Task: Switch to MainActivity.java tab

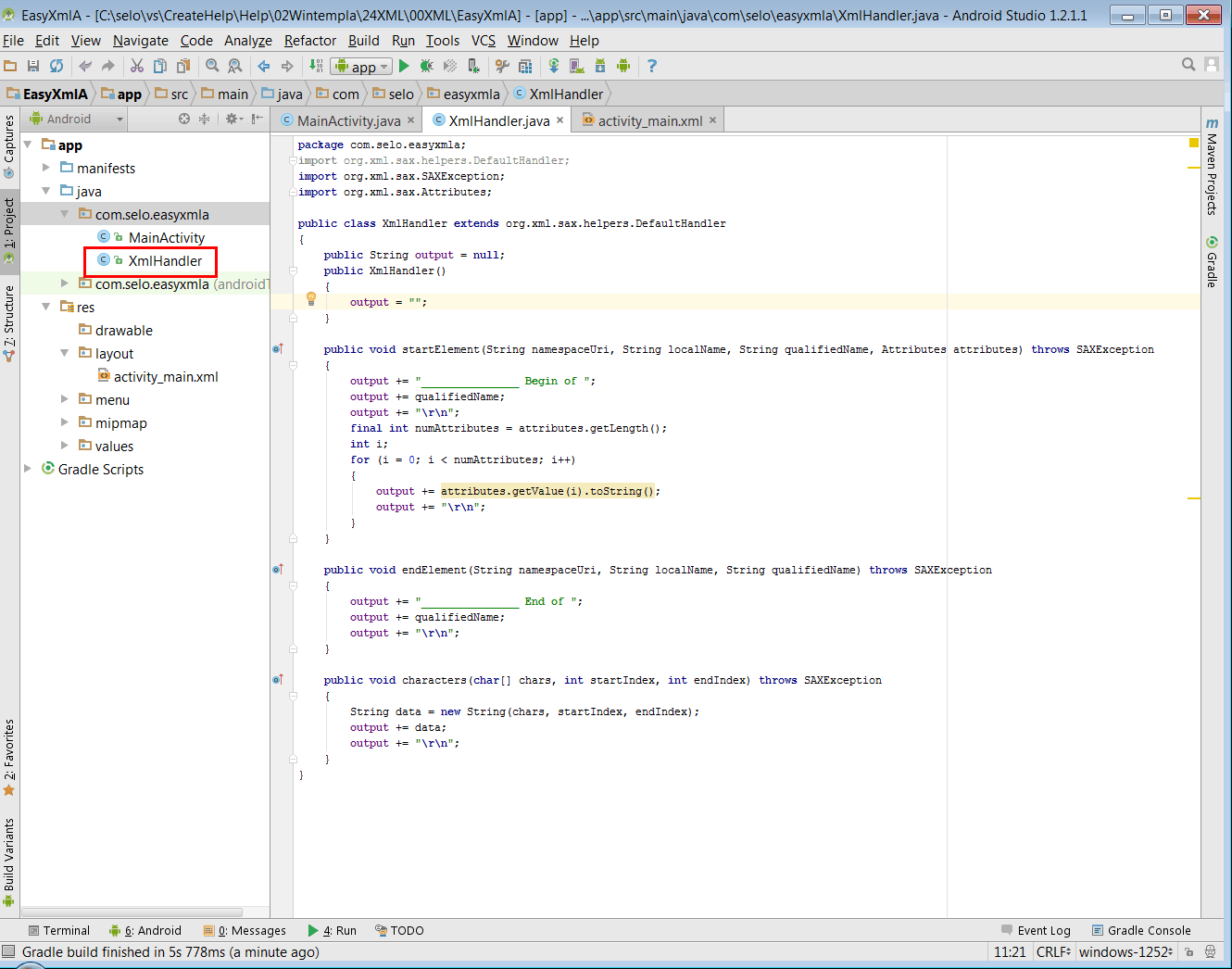Action: 348,120
